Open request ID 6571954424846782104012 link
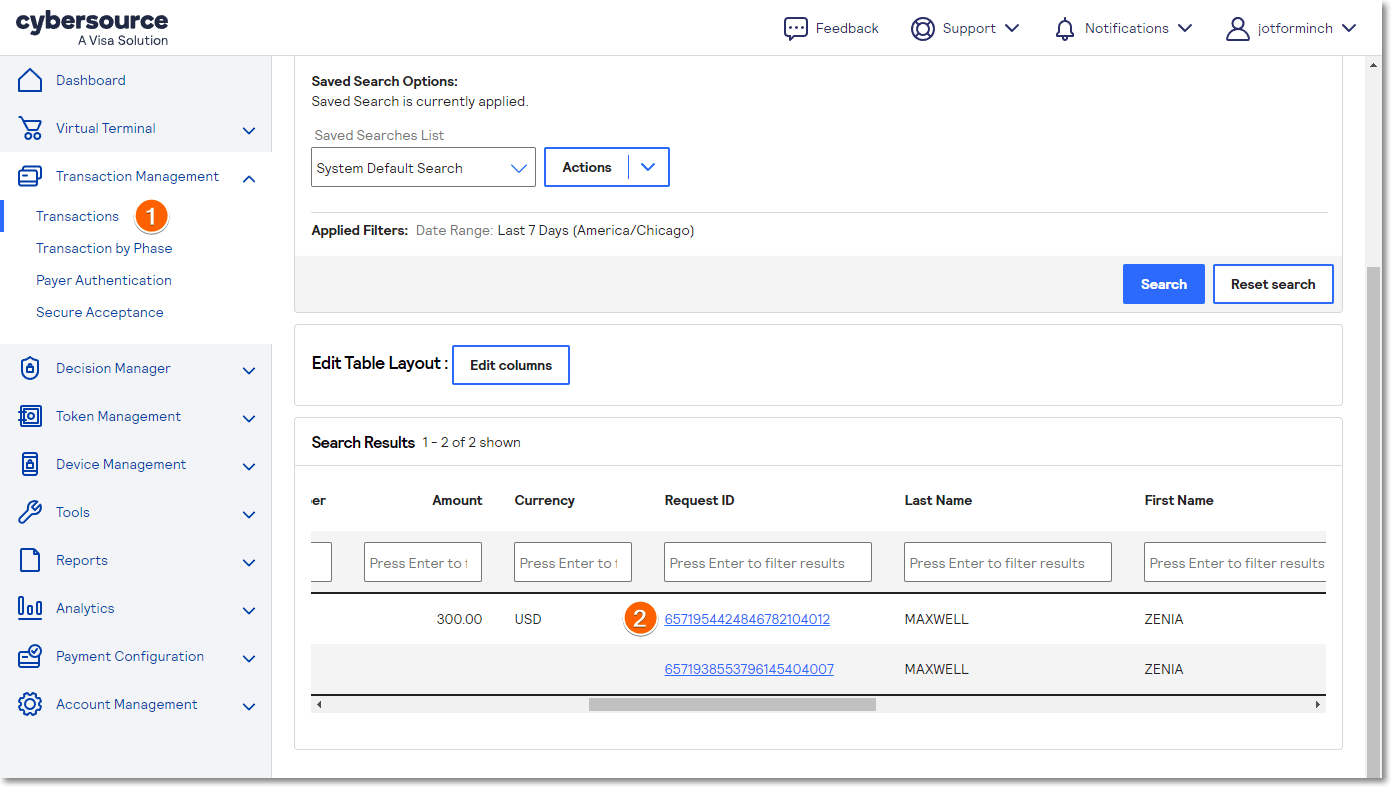1391x787 pixels. coord(747,619)
